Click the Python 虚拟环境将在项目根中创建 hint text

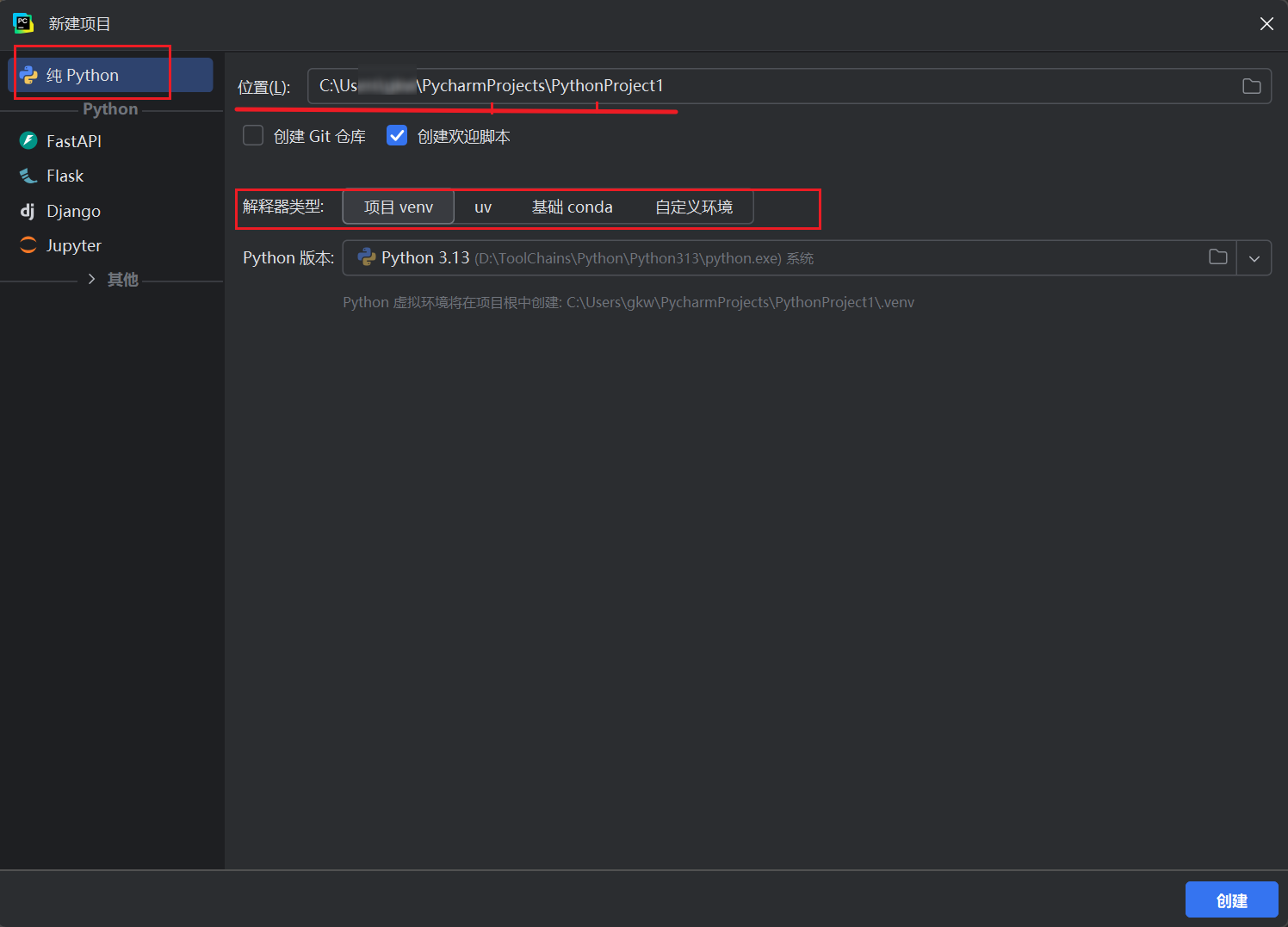[629, 302]
